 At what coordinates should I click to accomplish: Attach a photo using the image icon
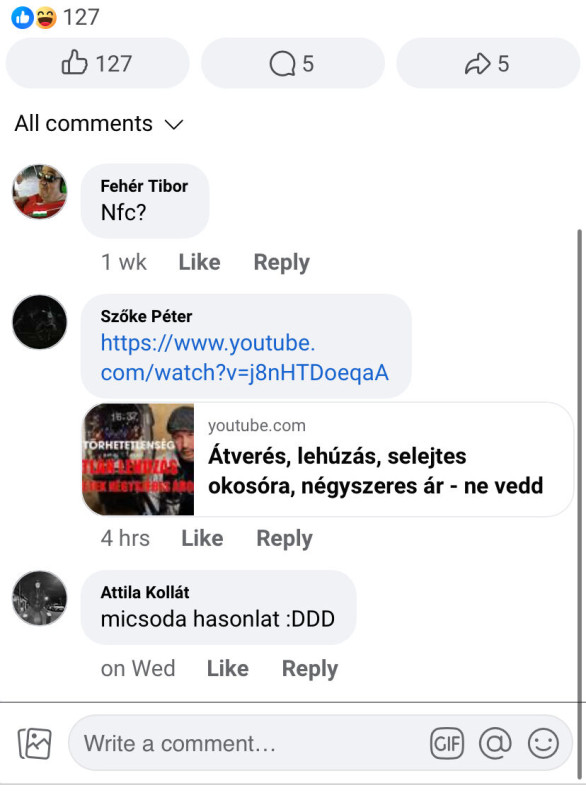point(35,743)
